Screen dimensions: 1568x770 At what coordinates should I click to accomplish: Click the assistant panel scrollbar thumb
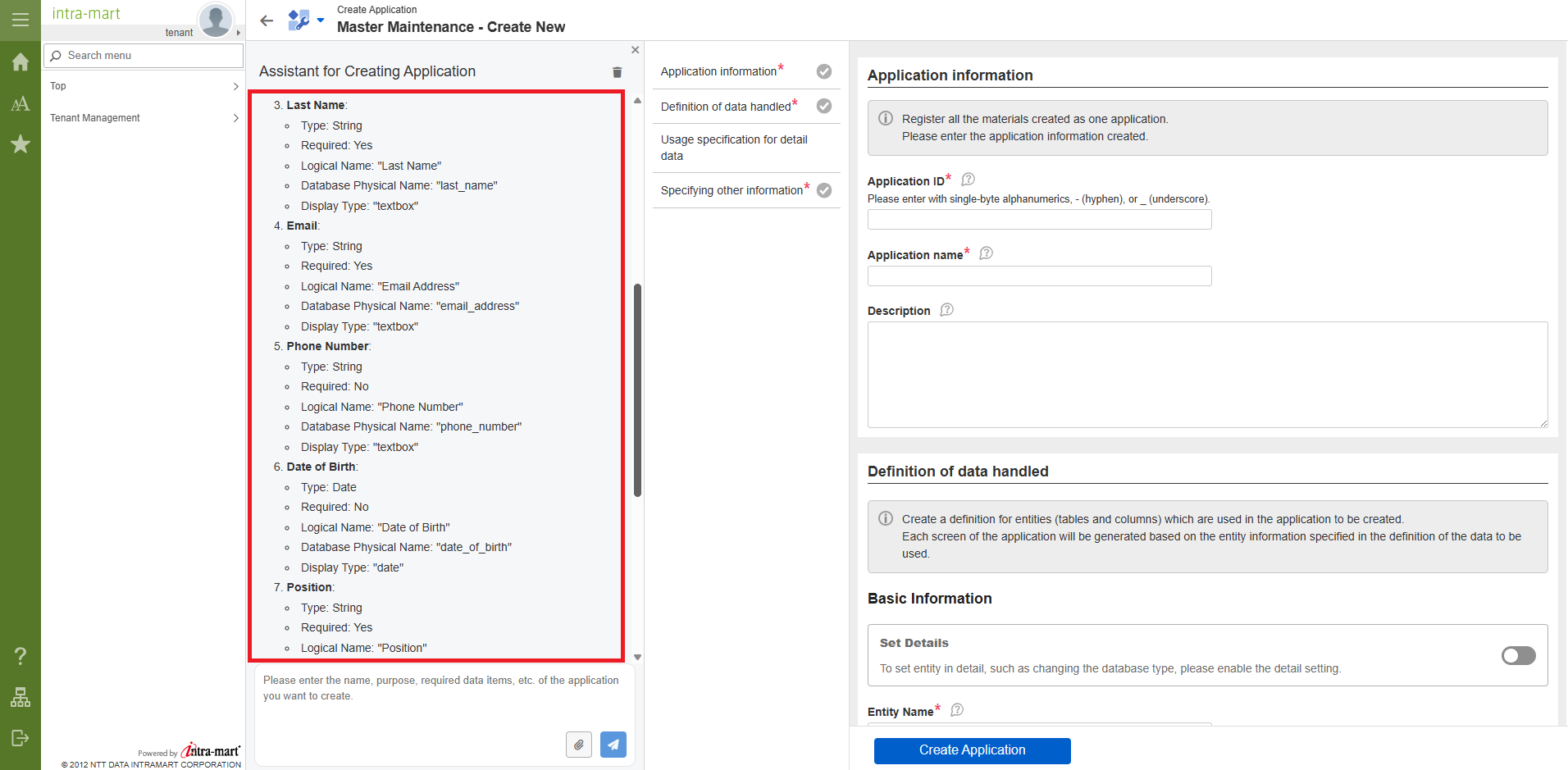click(637, 390)
